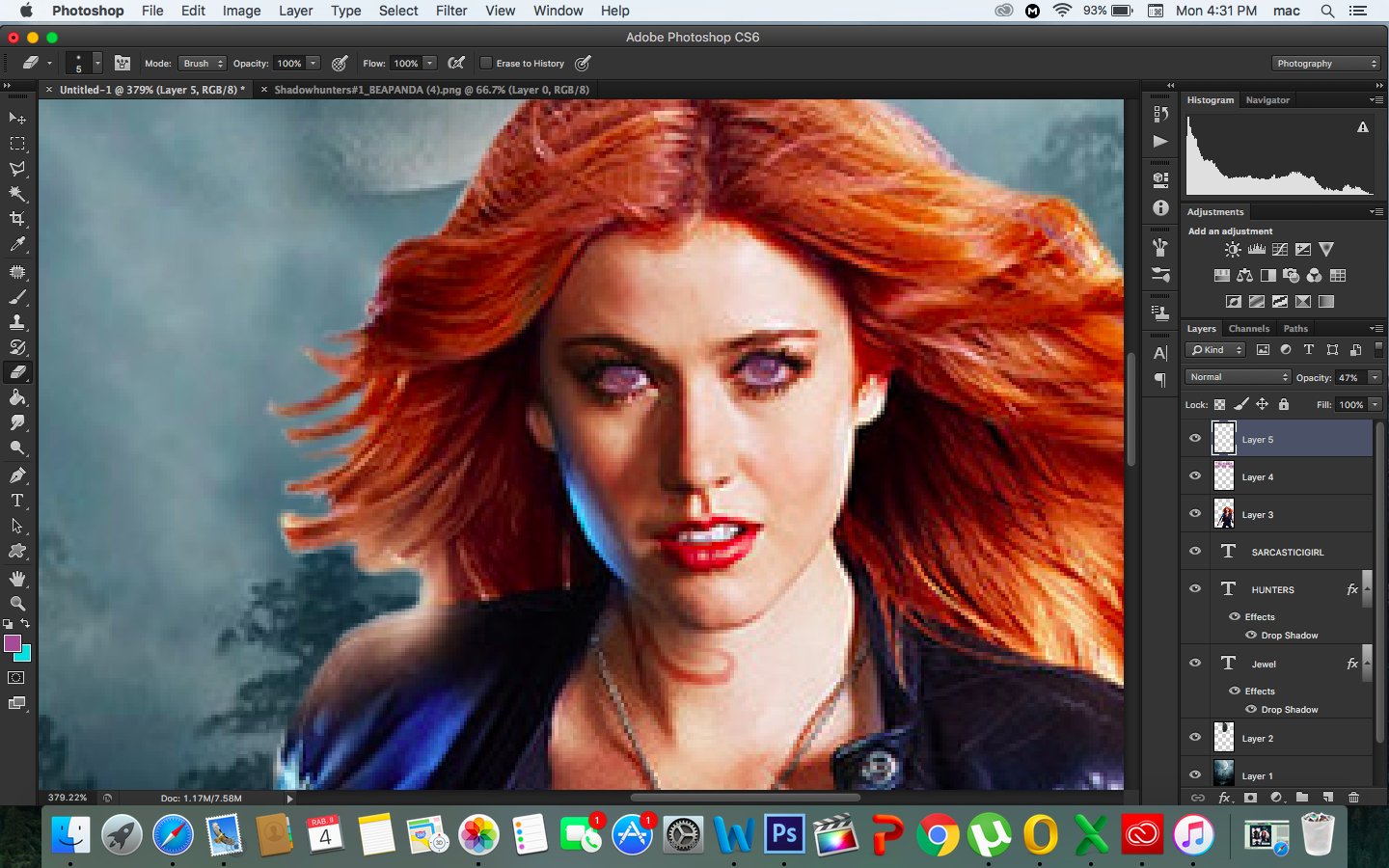The image size is (1389, 868).
Task: Select the Dodge tool
Action: click(x=17, y=448)
